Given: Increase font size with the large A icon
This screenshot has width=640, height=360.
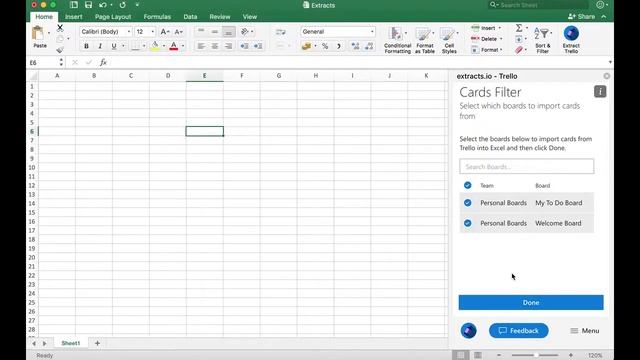Looking at the screenshot, I should click(x=164, y=32).
